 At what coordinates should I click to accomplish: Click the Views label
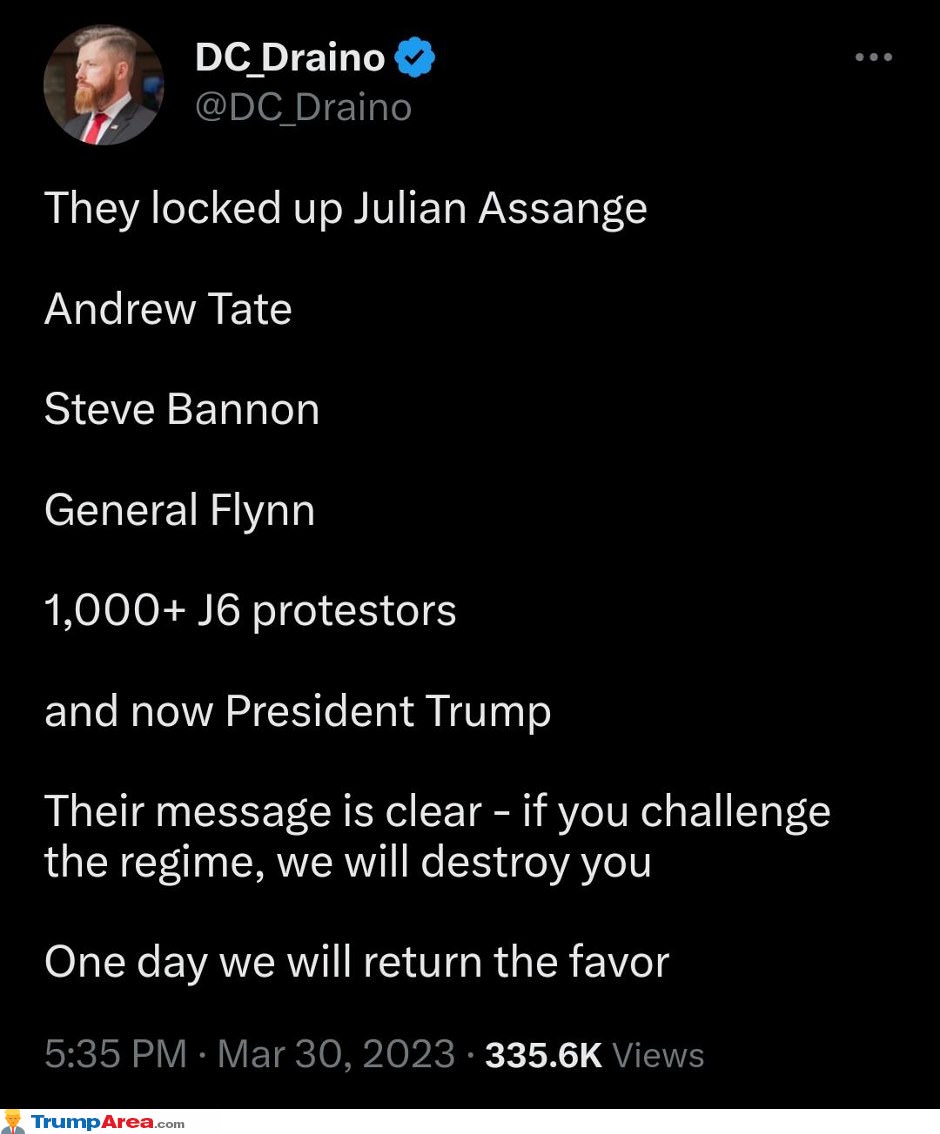tap(658, 1055)
